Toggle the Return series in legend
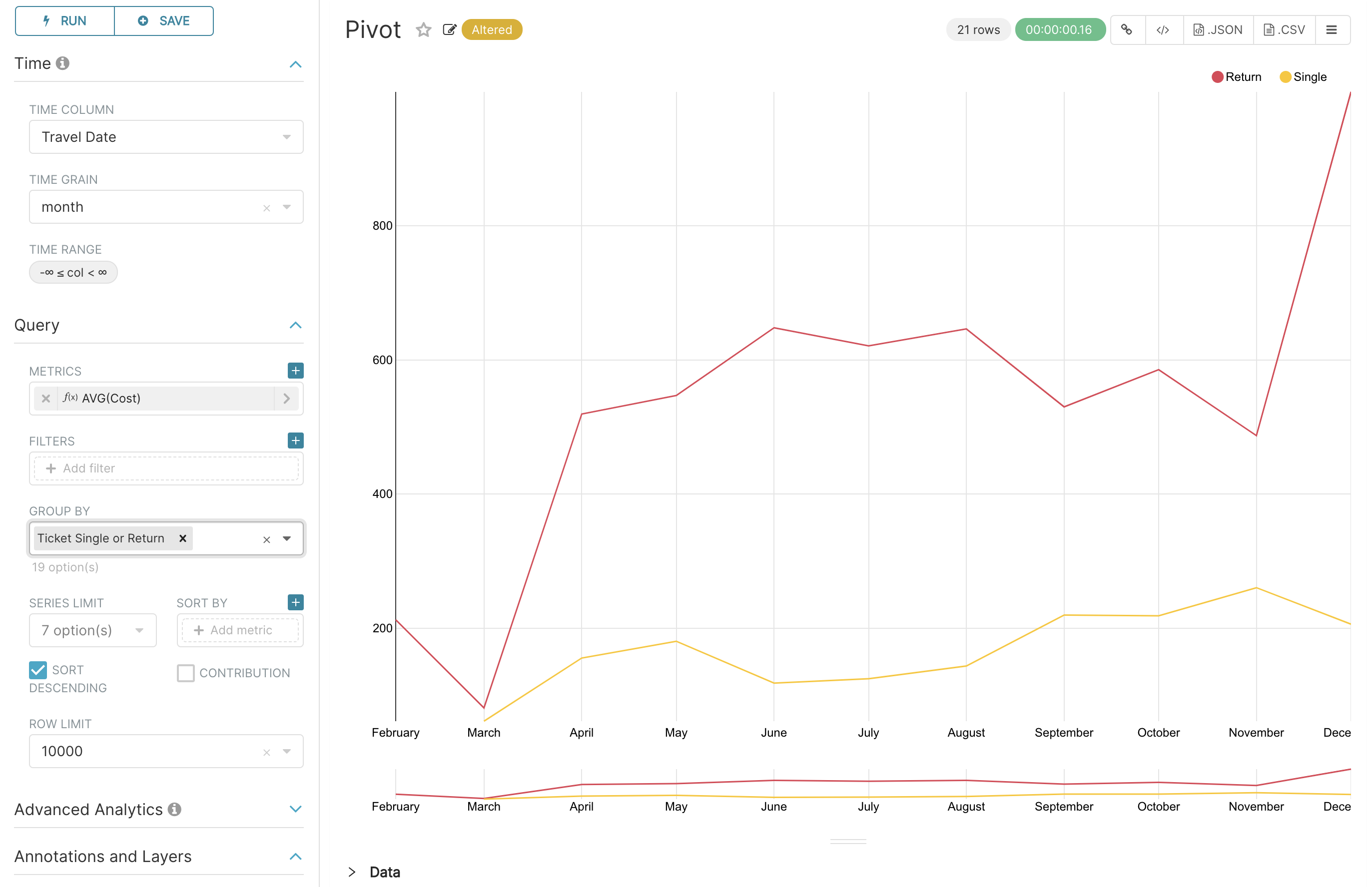The height and width of the screenshot is (887, 1372). pos(1243,76)
